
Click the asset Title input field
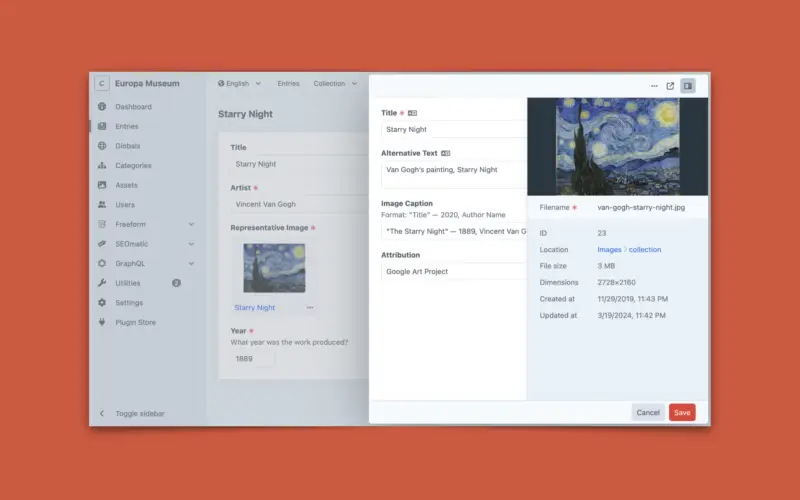(454, 129)
